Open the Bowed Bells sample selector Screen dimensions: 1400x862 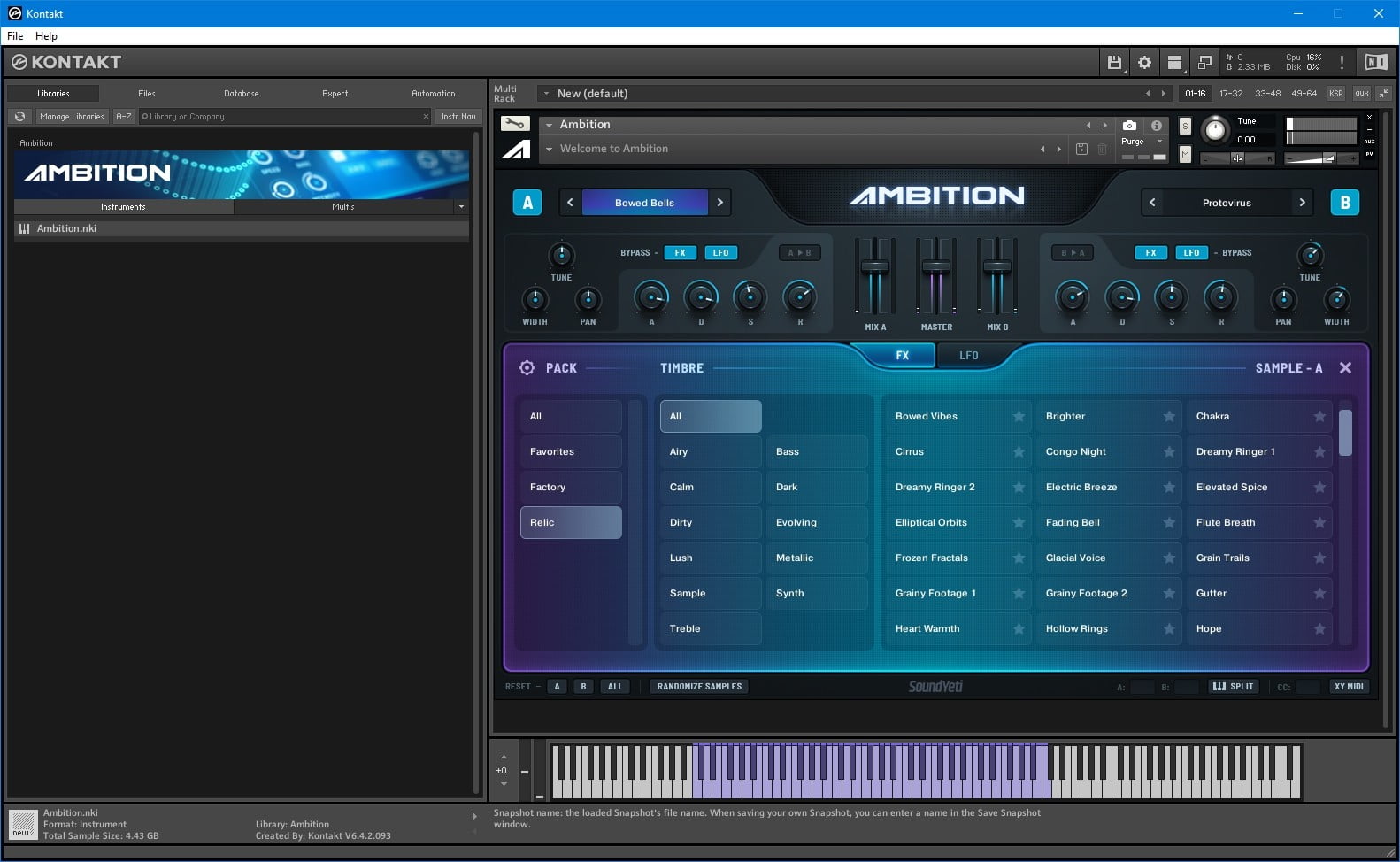(x=644, y=203)
